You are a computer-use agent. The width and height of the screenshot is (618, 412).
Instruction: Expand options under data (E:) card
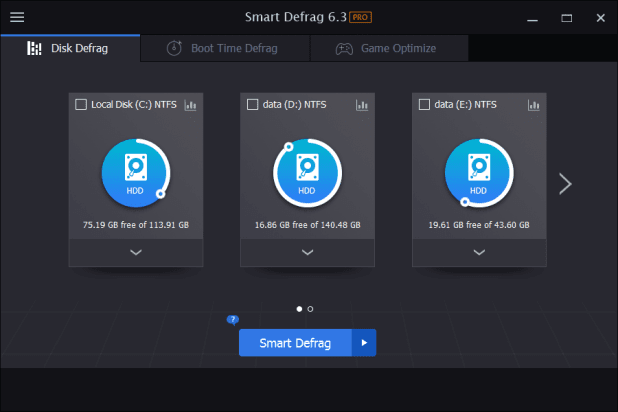click(x=479, y=252)
